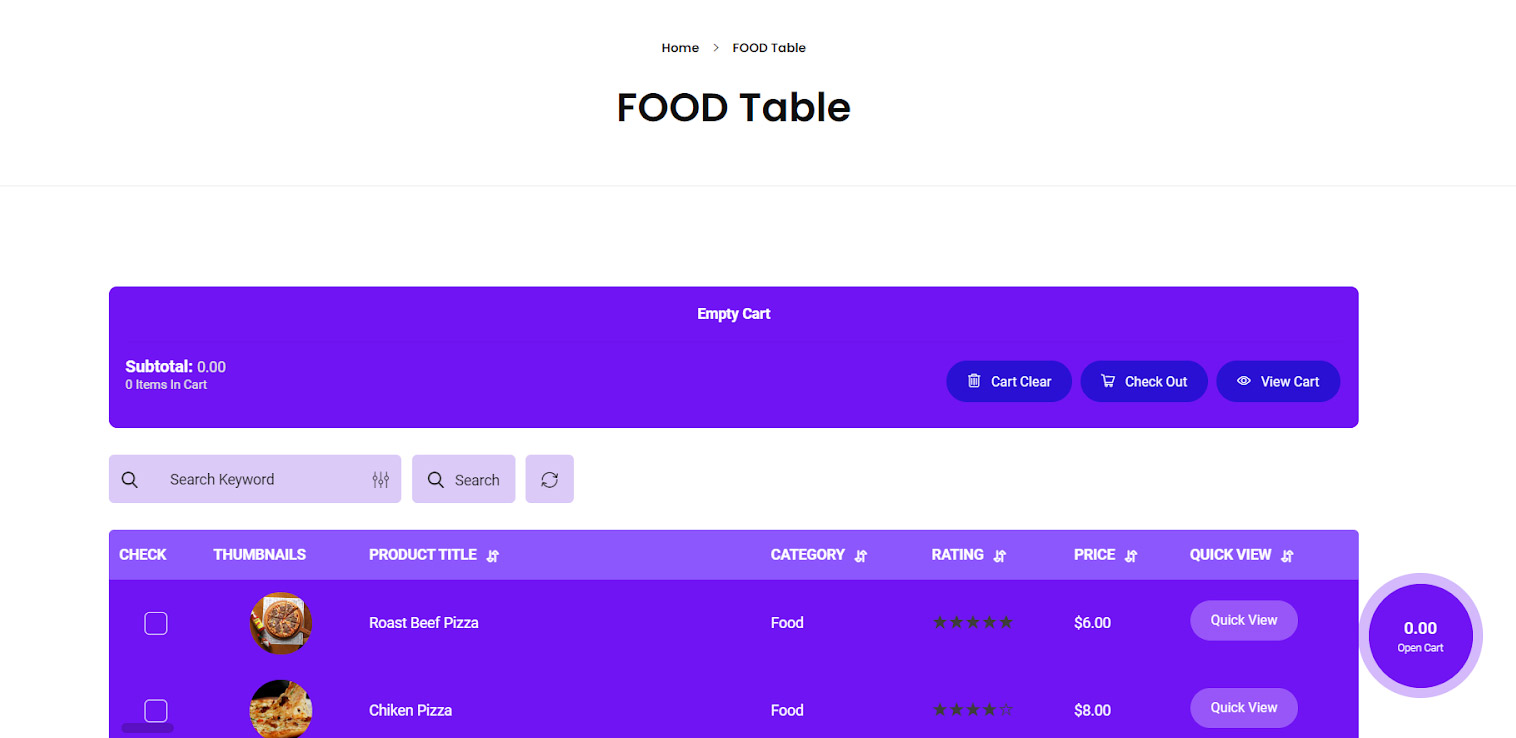This screenshot has width=1516, height=738.
Task: Click the magnifier icon in keyword field
Action: tap(130, 480)
